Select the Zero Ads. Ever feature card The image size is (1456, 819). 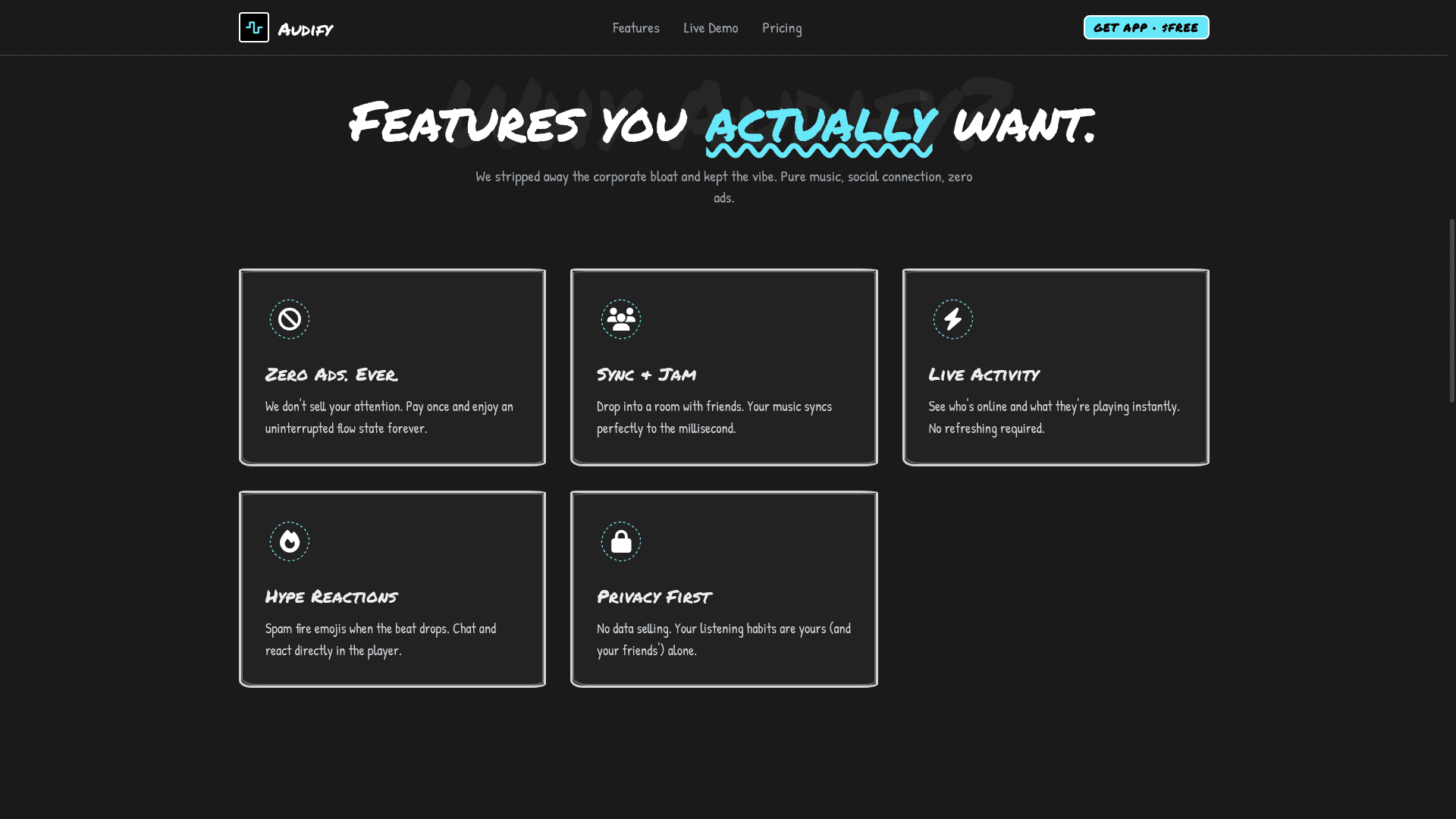point(392,366)
